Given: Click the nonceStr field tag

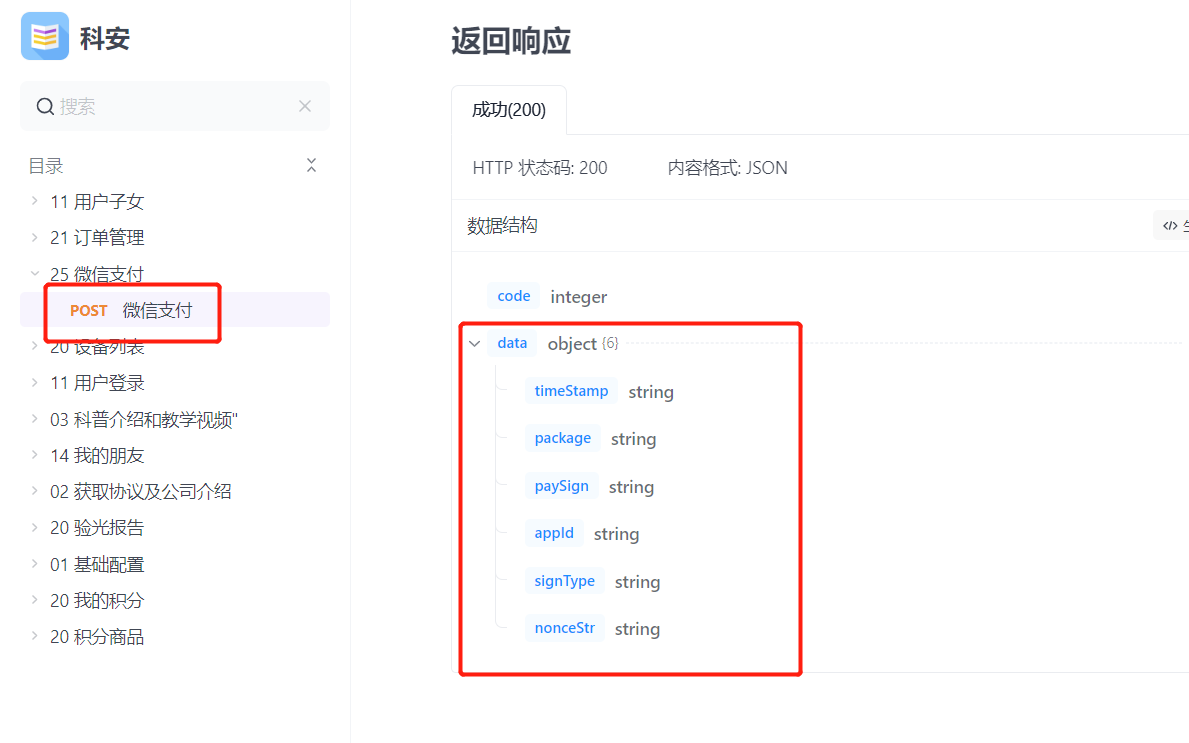Looking at the screenshot, I should click(x=564, y=628).
